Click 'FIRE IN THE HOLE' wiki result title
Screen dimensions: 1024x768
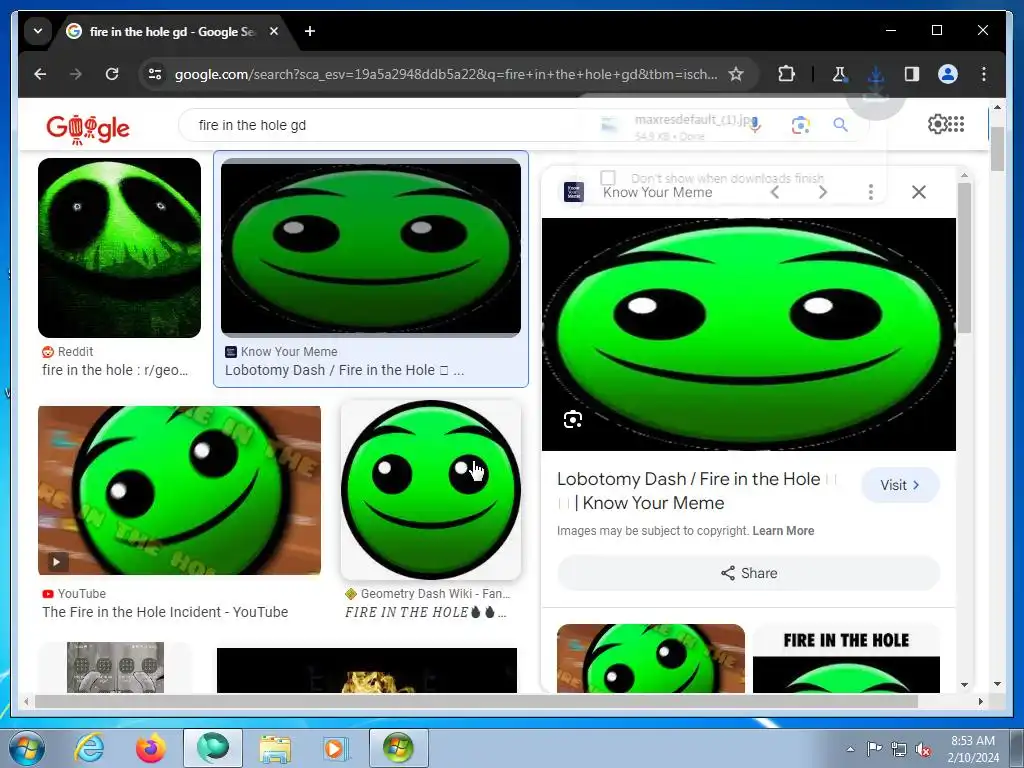(x=426, y=612)
